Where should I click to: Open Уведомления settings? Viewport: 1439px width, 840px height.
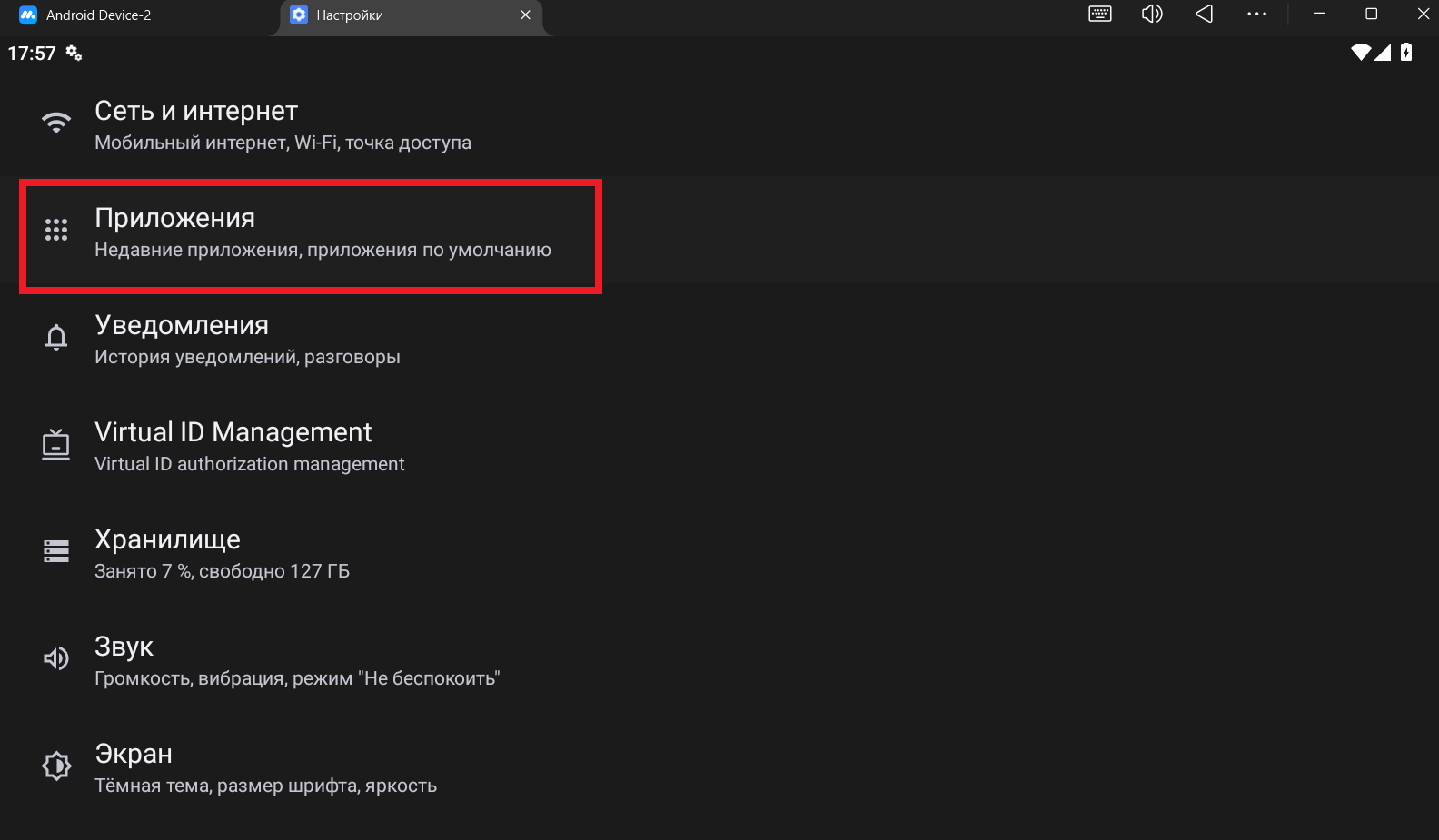pyautogui.click(x=246, y=340)
